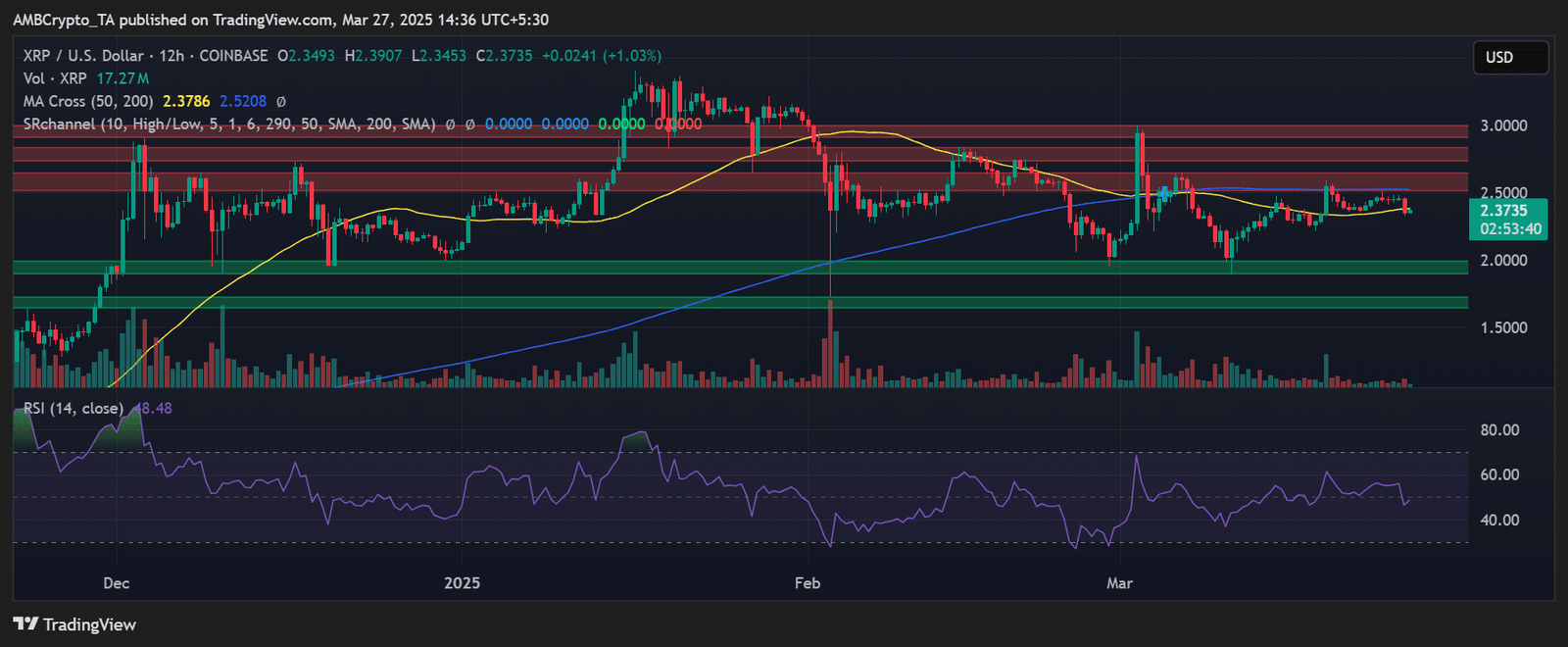Screen dimensions: 1568x647
Task: Click the purple RSI value 48.48
Action: click(x=154, y=408)
